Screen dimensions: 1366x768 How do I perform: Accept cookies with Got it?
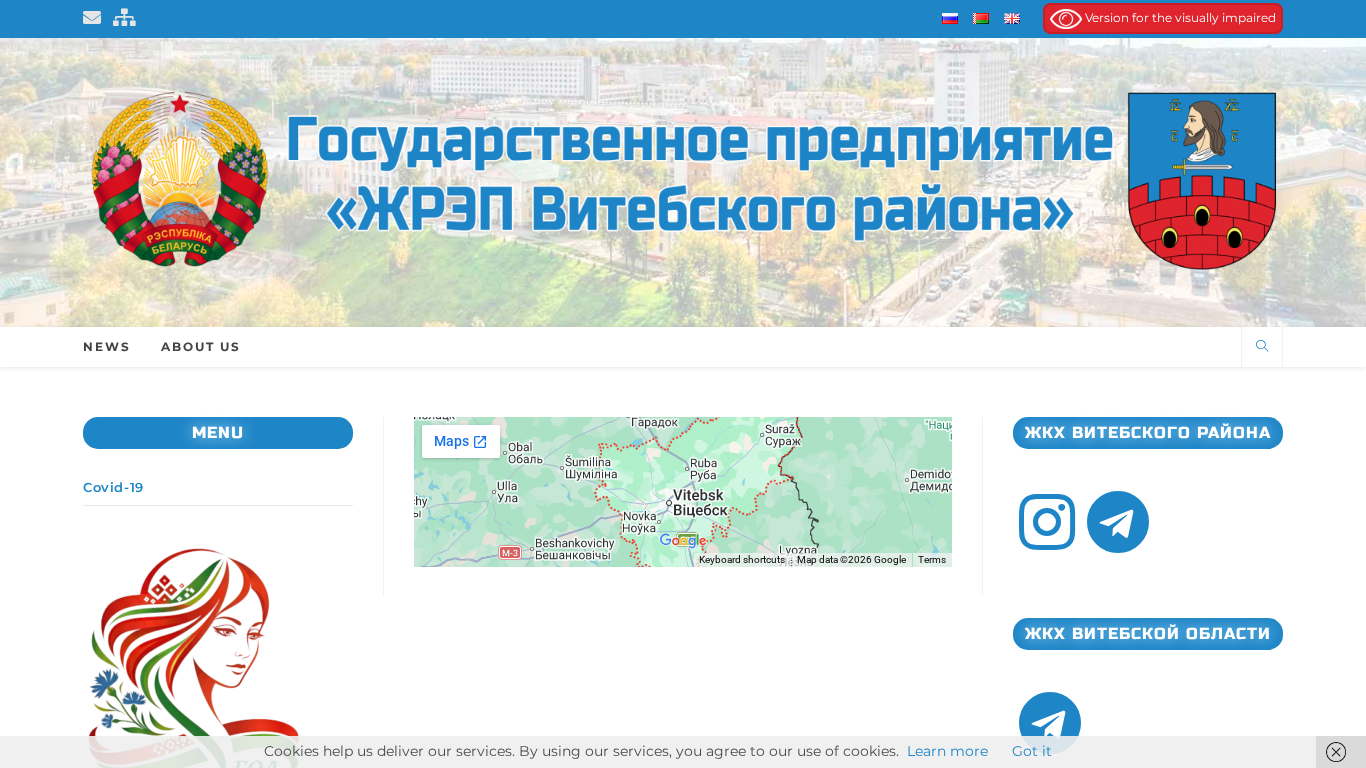point(1031,751)
